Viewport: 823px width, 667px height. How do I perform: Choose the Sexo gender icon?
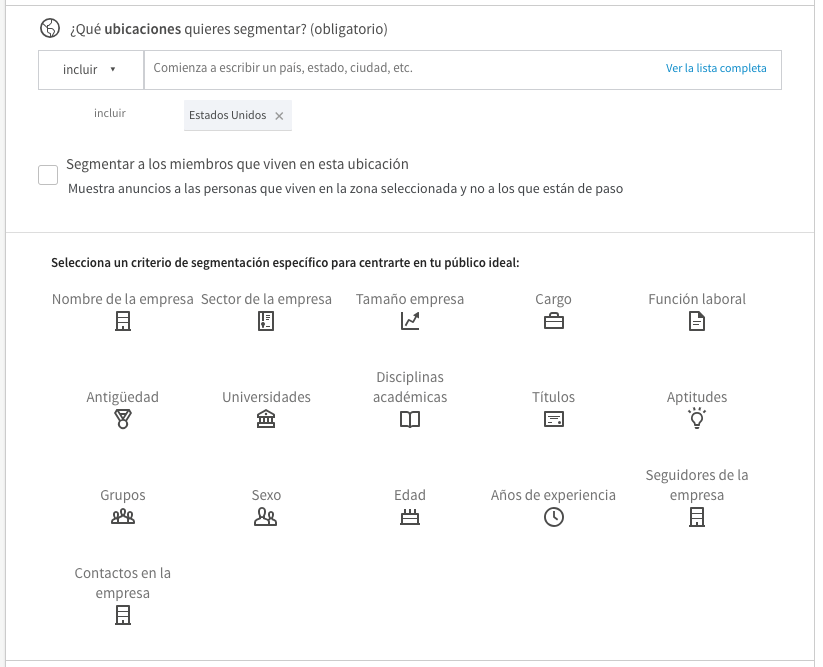click(266, 517)
